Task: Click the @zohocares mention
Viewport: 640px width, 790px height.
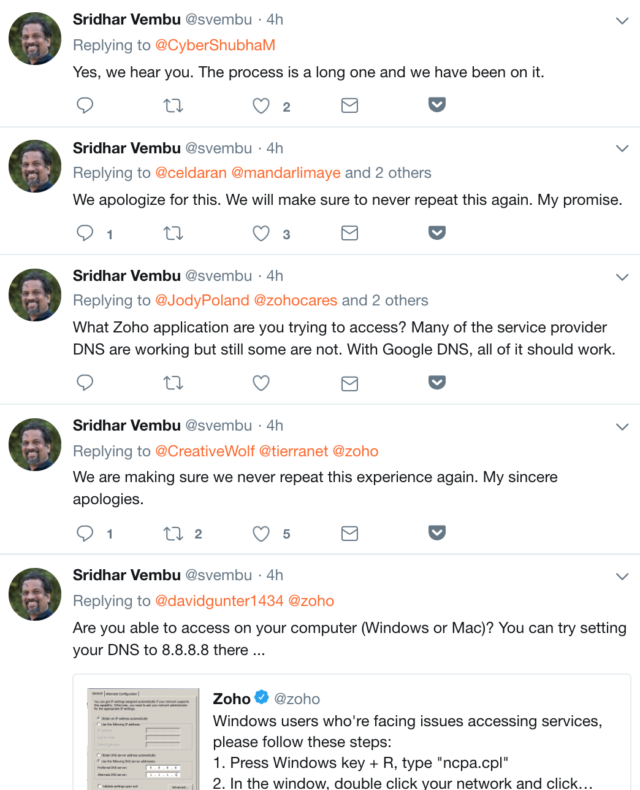Action: tap(295, 300)
